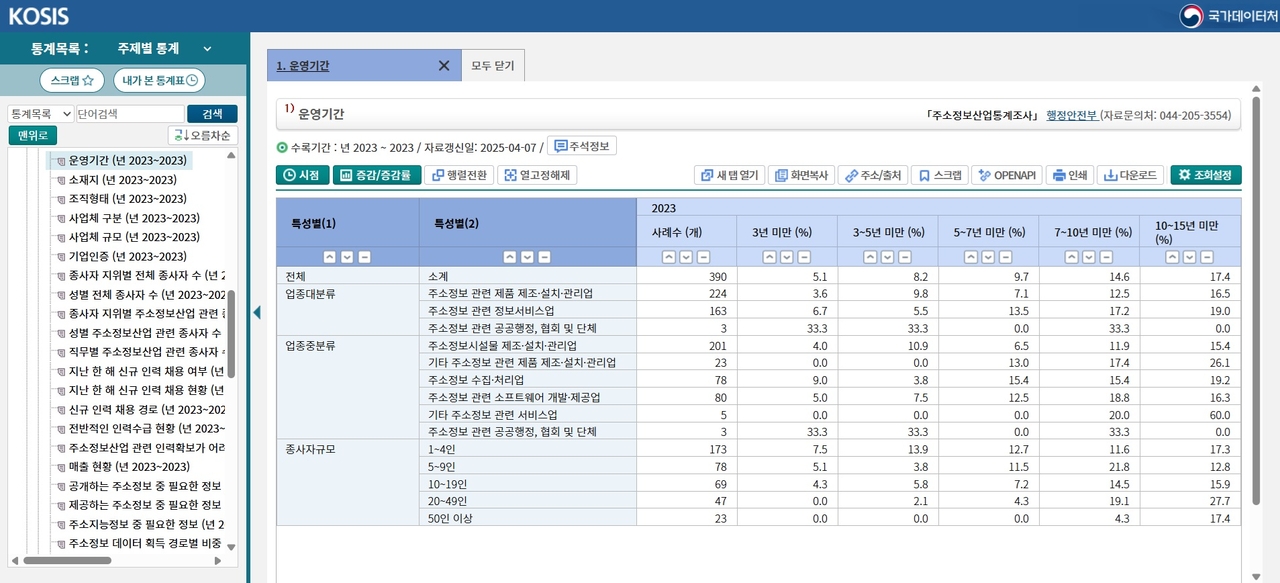Sort 3~5년 미만 (%) column descending
This screenshot has width=1280, height=583.
click(x=887, y=257)
